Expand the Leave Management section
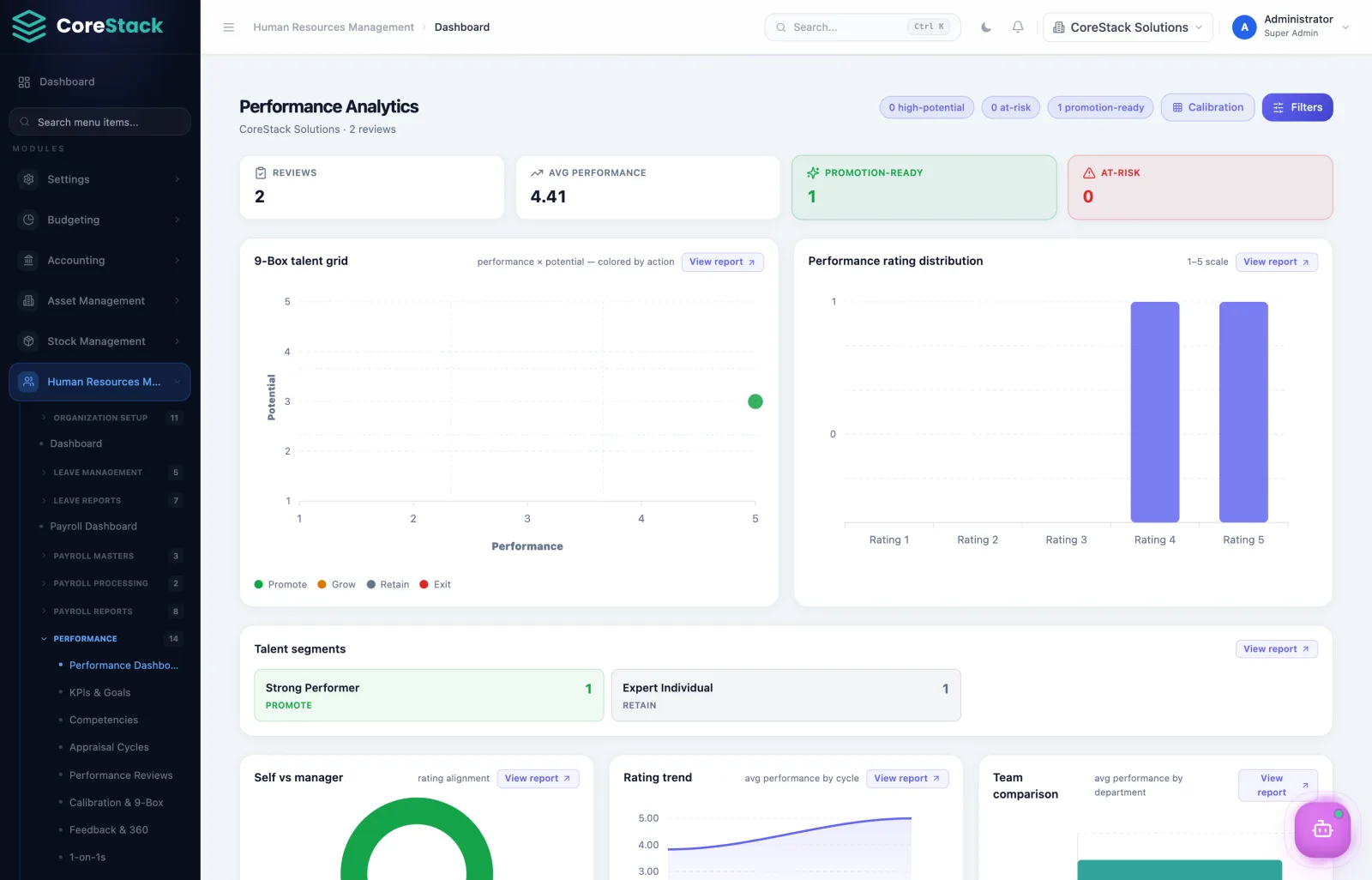Image resolution: width=1372 pixels, height=880 pixels. click(x=111, y=473)
